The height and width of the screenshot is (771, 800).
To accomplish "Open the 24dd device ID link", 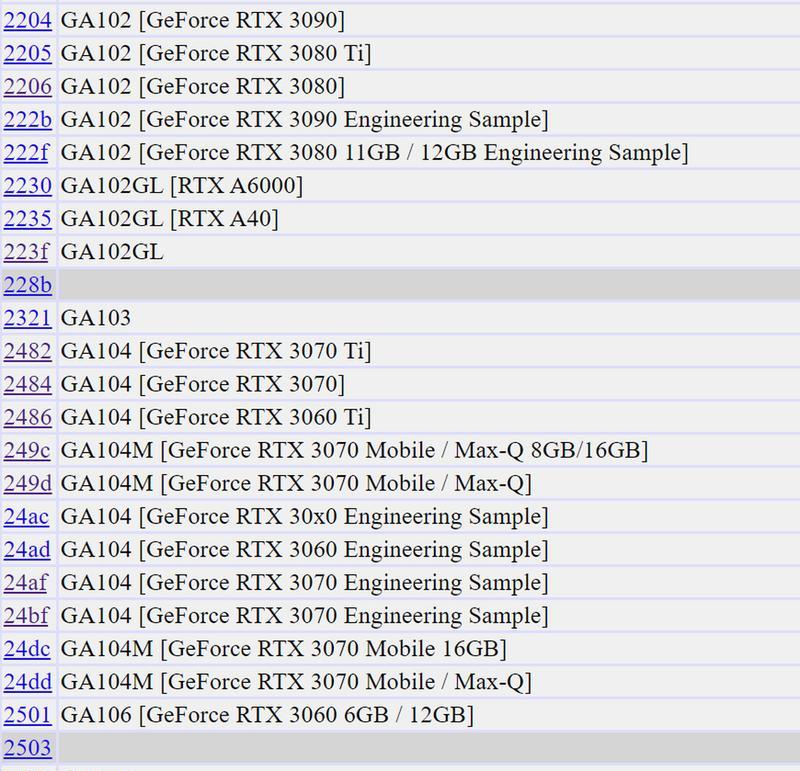I will pos(28,682).
